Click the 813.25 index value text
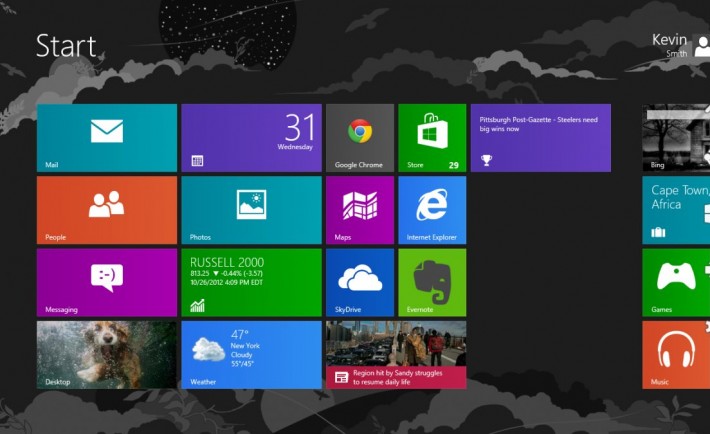The height and width of the screenshot is (434, 710). pos(200,273)
